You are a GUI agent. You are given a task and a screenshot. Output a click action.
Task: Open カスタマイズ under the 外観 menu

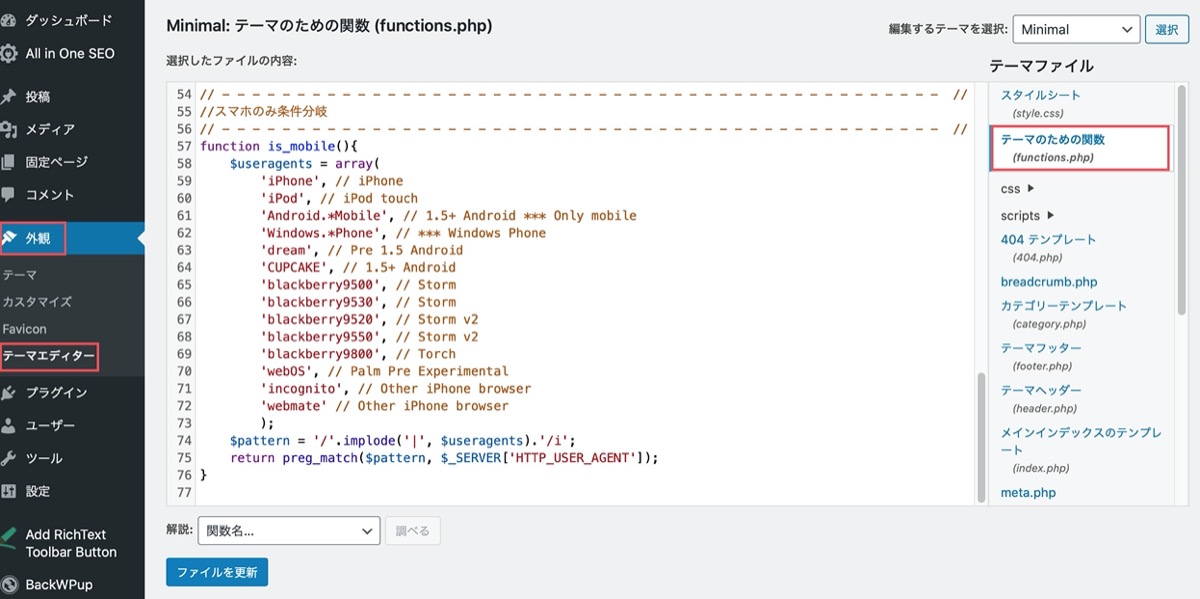click(37, 302)
